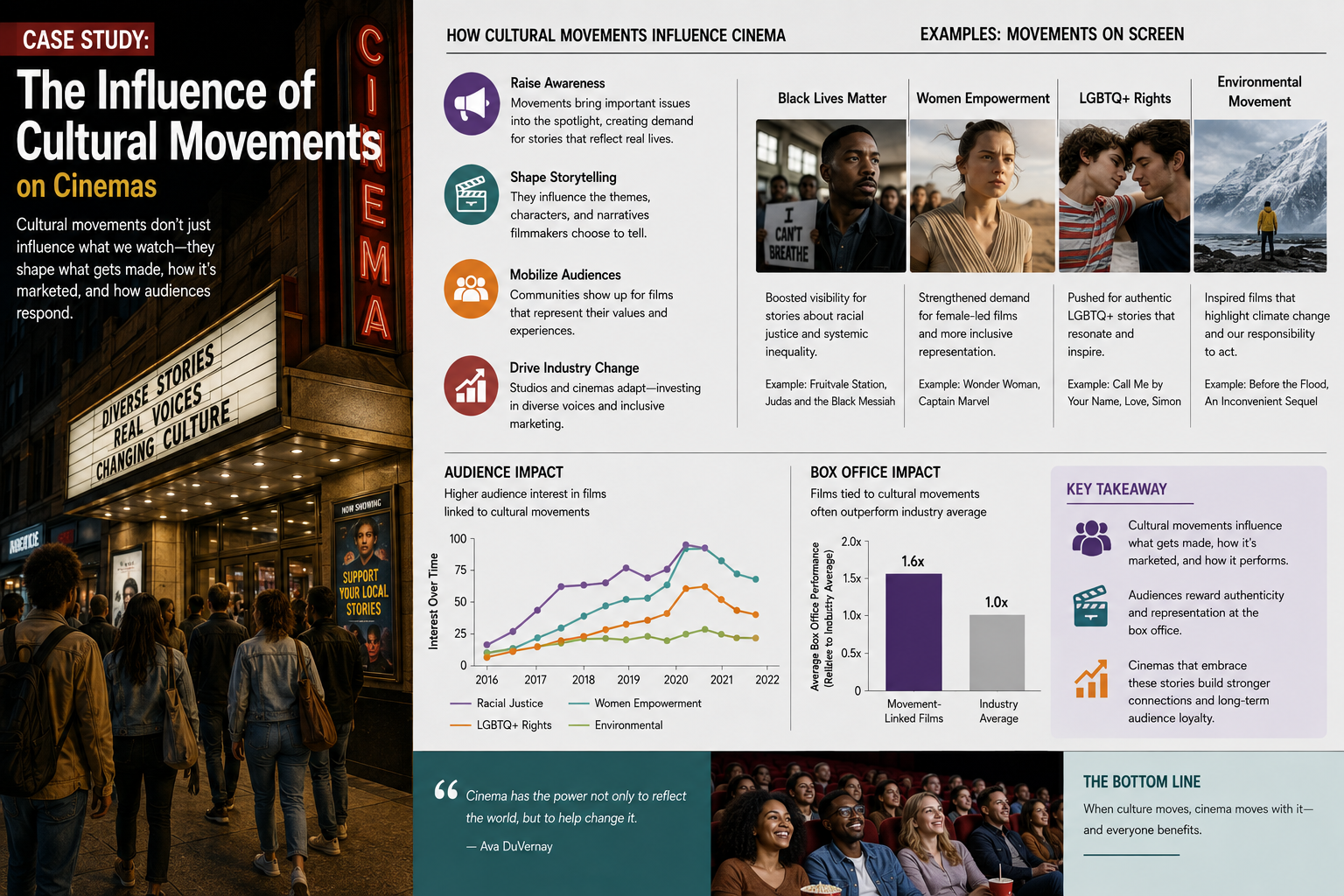Click the orange LGBTQ+ Rights legend line
Viewport: 1344px width, 896px height.
460,725
